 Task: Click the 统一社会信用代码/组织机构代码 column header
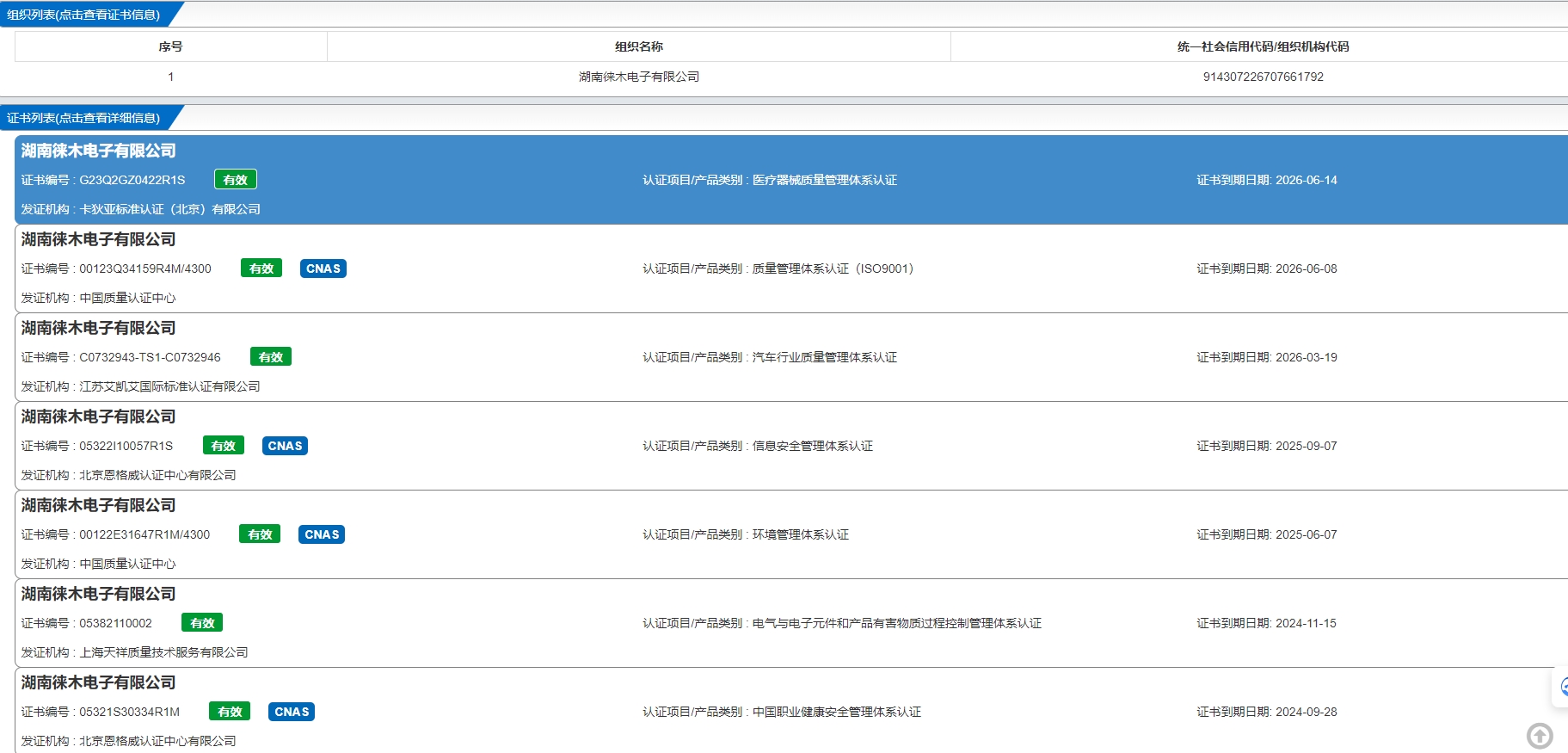pos(1263,46)
